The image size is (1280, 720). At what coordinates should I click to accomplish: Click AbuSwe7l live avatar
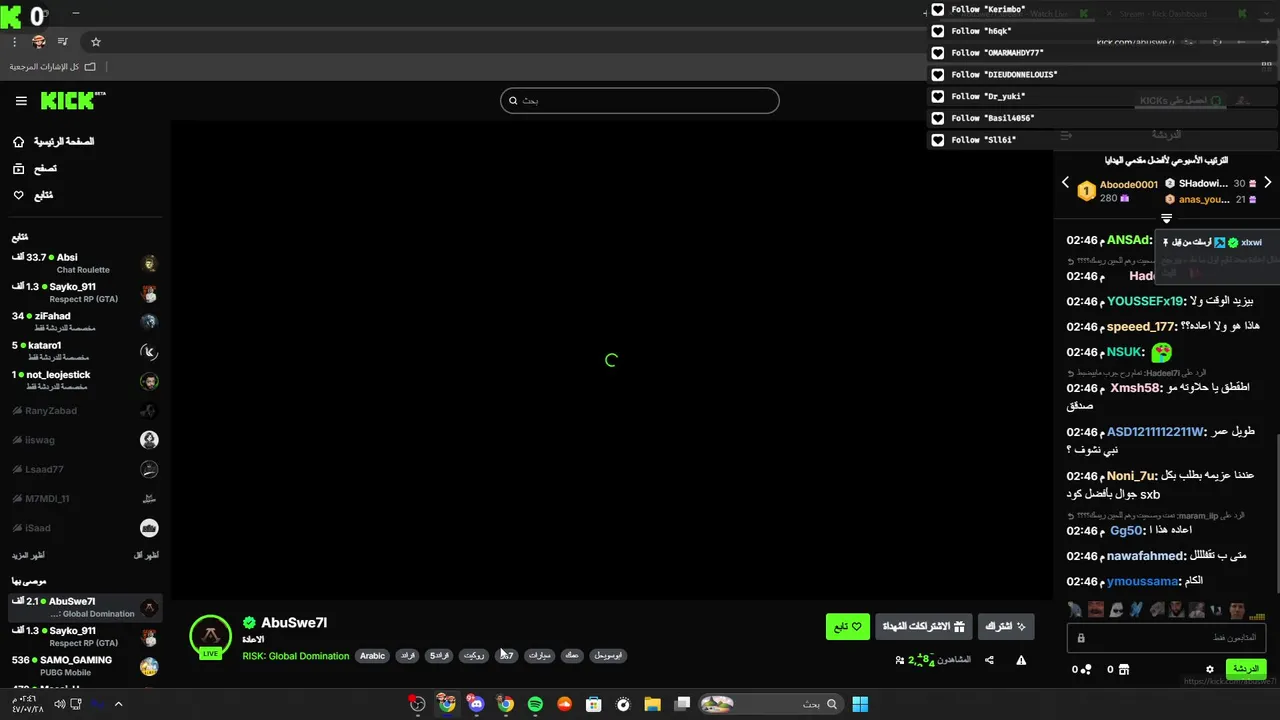[x=210, y=637]
